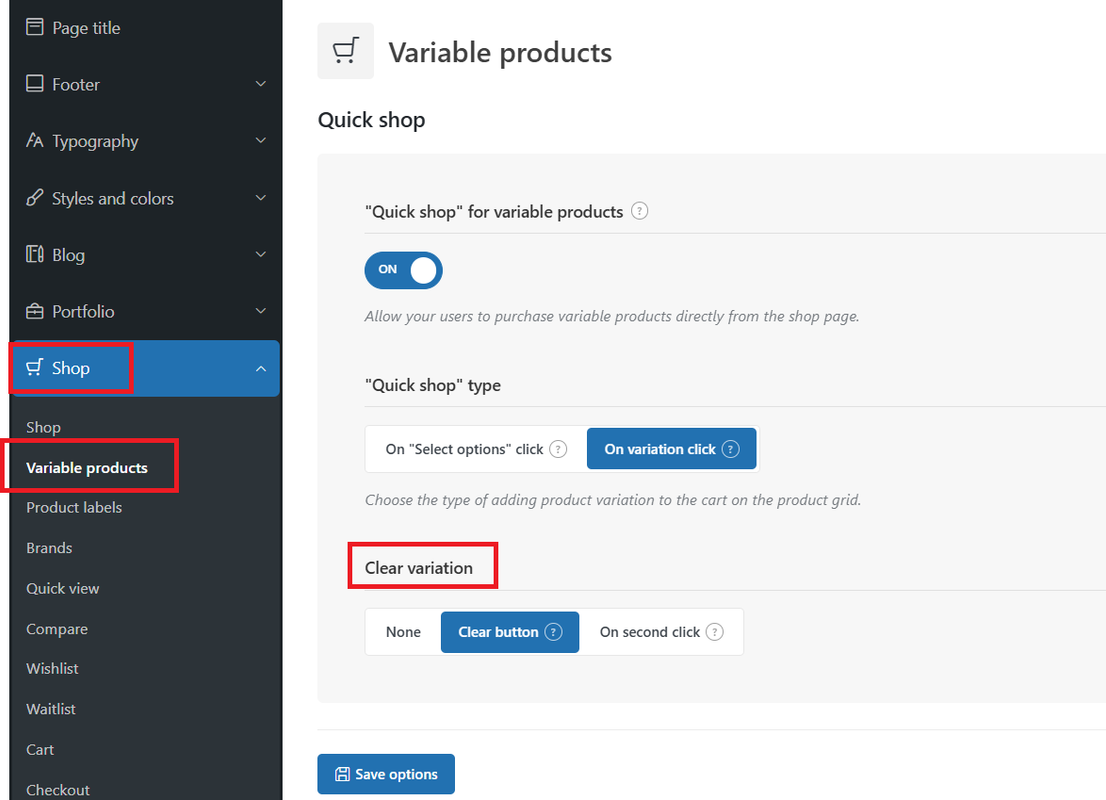Screen dimensions: 1106x800
Task: Toggle the Quick shop ON switch
Action: 403,270
